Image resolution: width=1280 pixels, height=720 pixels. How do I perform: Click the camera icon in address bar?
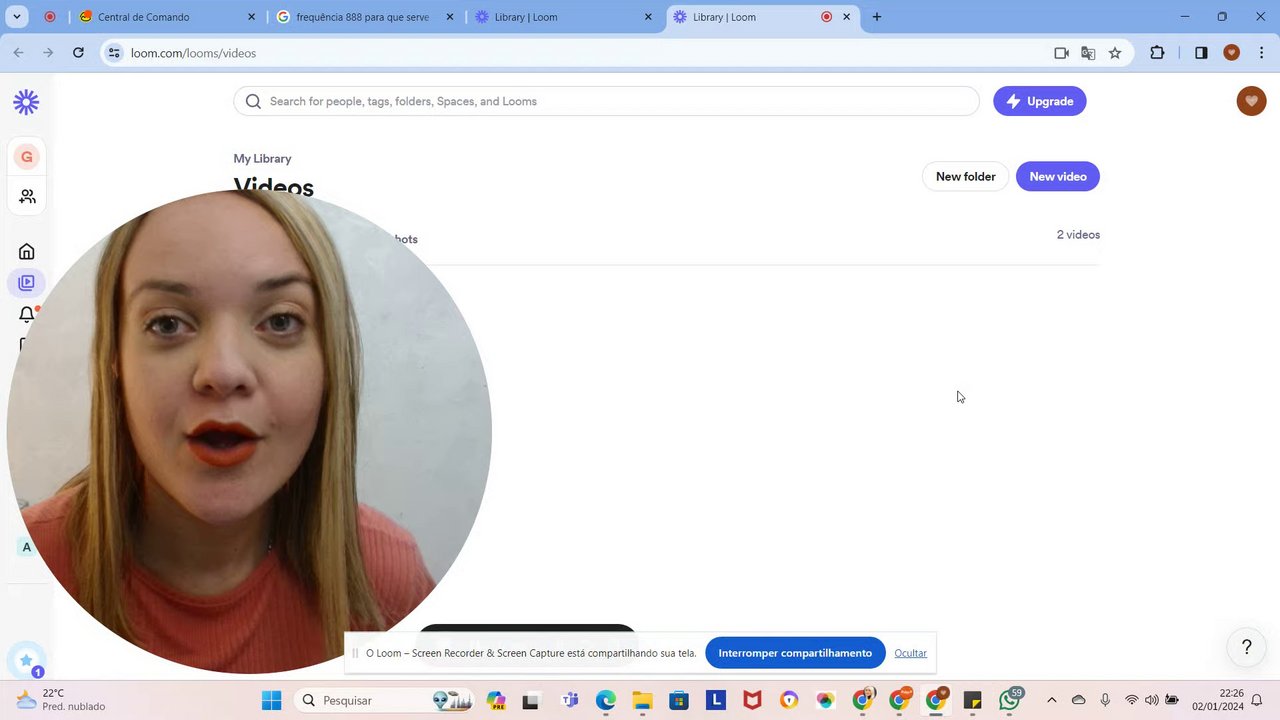pos(1061,53)
